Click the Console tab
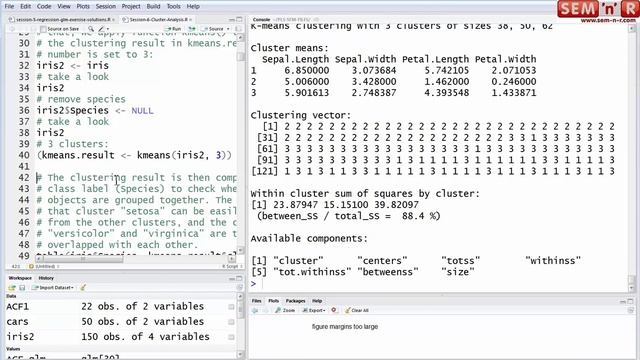The height and width of the screenshot is (360, 640). pos(261,20)
